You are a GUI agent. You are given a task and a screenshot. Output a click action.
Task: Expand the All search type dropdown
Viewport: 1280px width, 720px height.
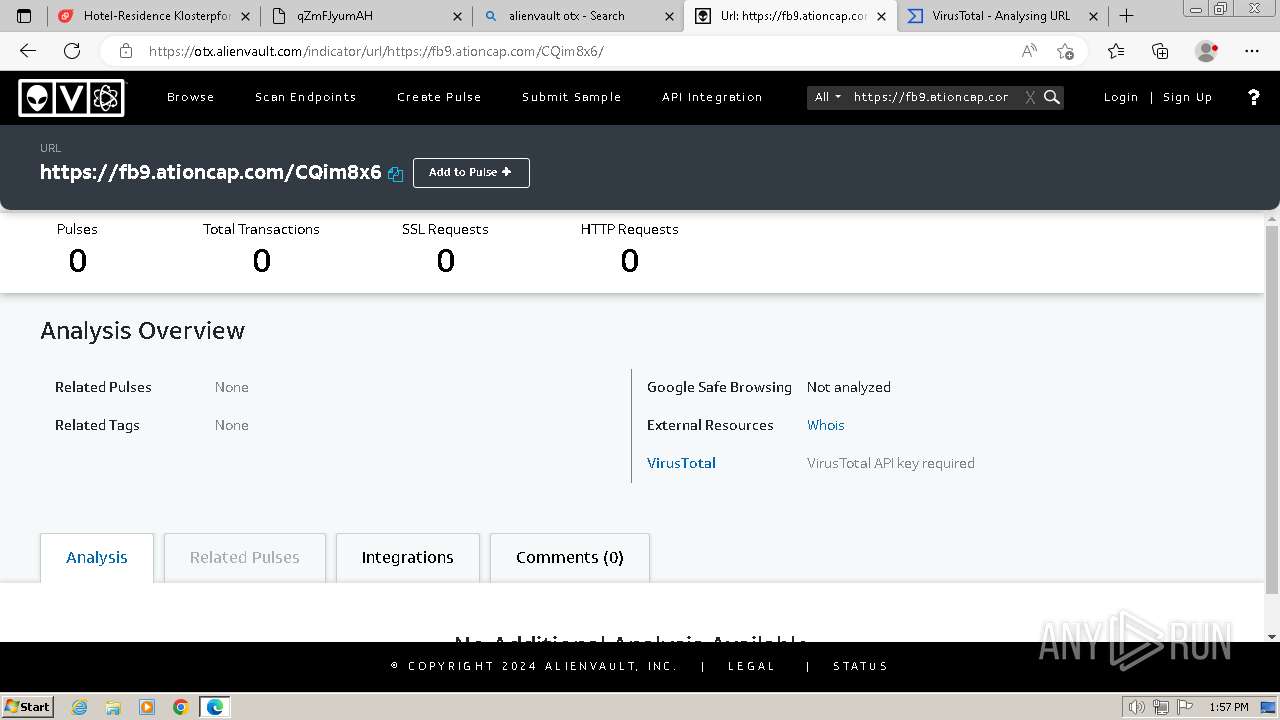point(827,97)
